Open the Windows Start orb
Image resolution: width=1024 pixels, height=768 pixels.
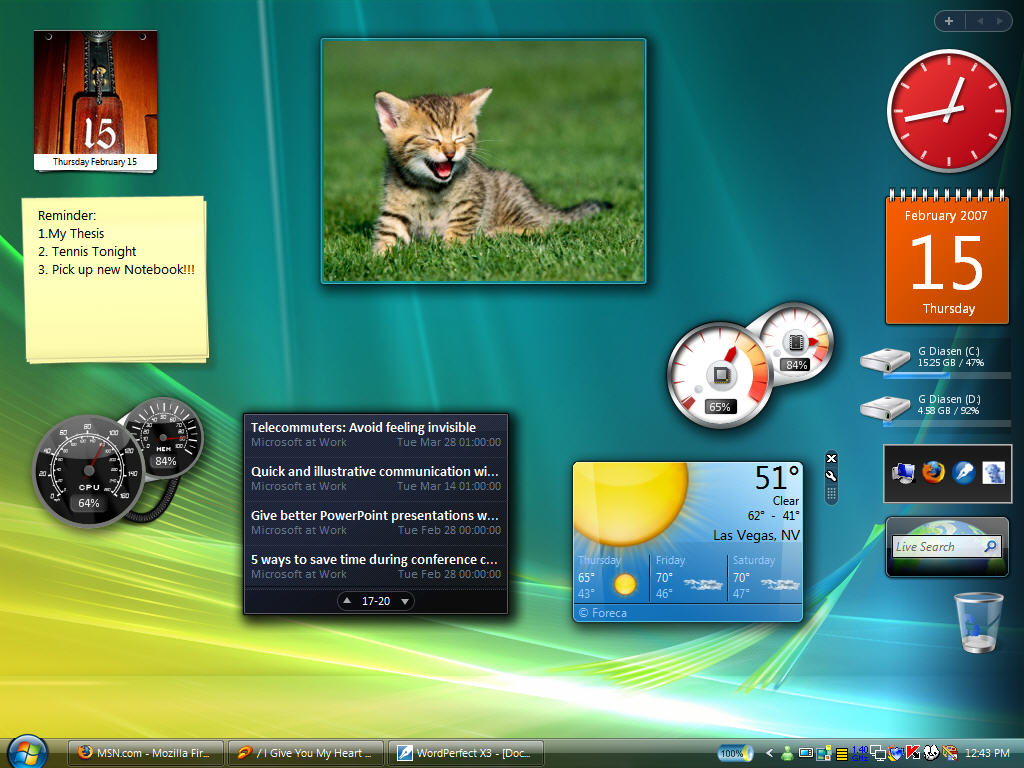tap(27, 752)
